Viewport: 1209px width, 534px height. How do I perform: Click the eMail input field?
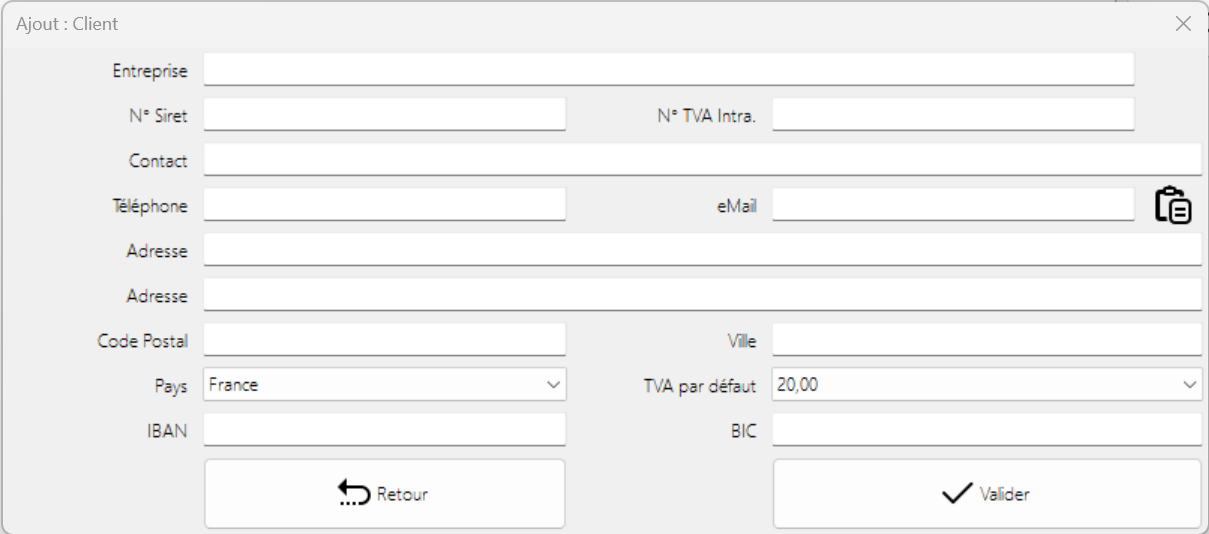953,205
